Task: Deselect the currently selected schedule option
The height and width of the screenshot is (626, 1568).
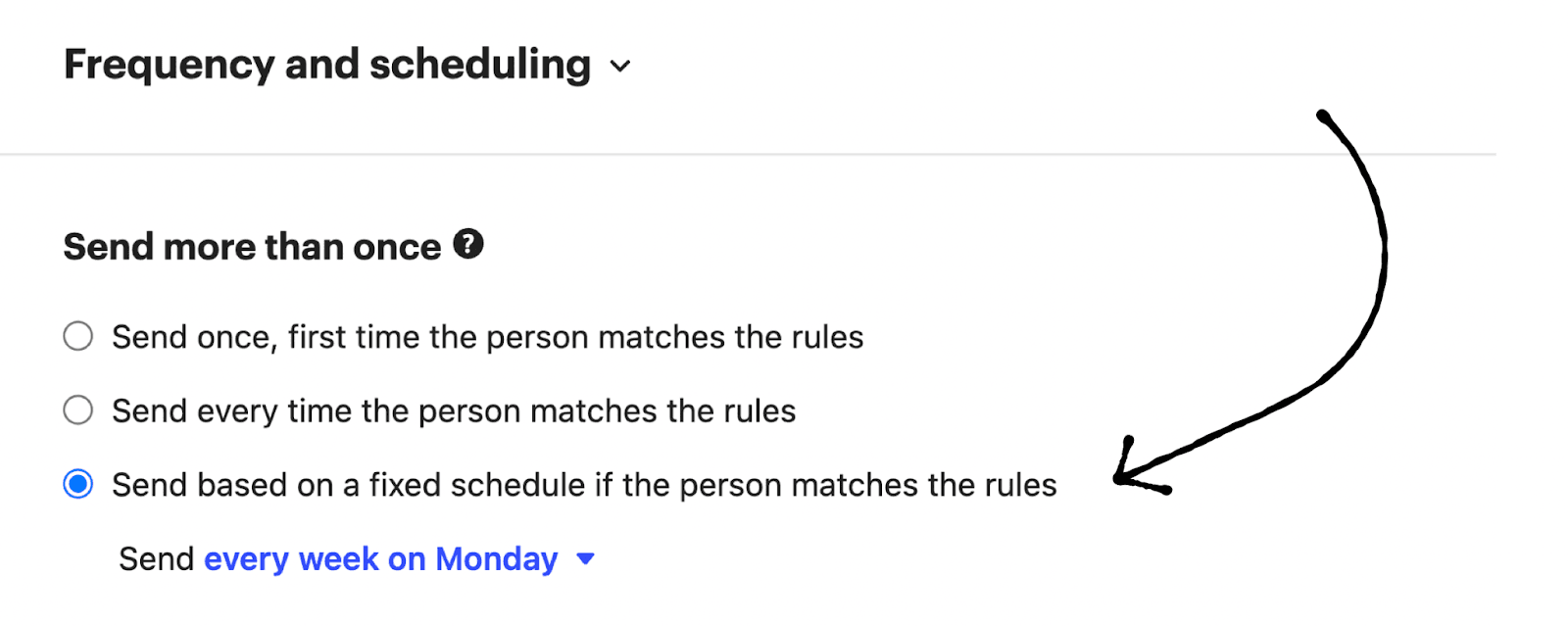Action: pos(78,483)
